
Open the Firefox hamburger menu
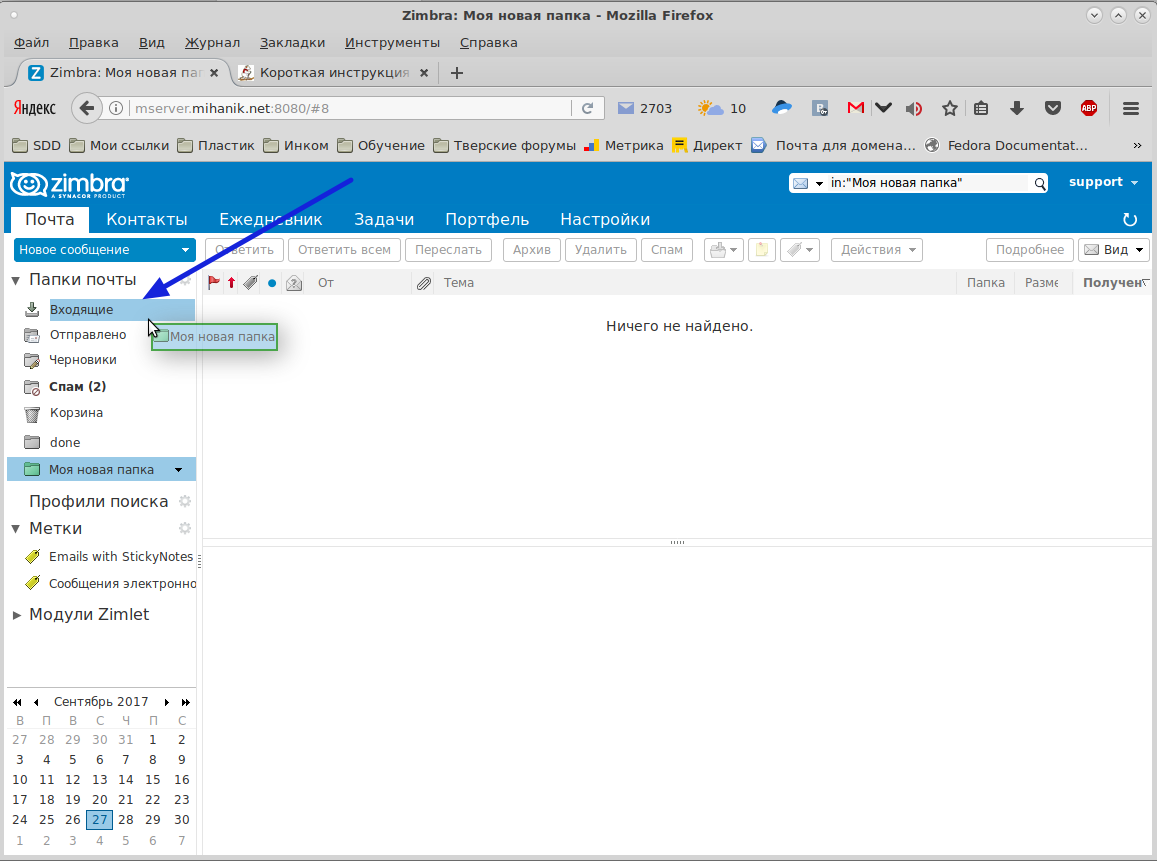[x=1130, y=108]
